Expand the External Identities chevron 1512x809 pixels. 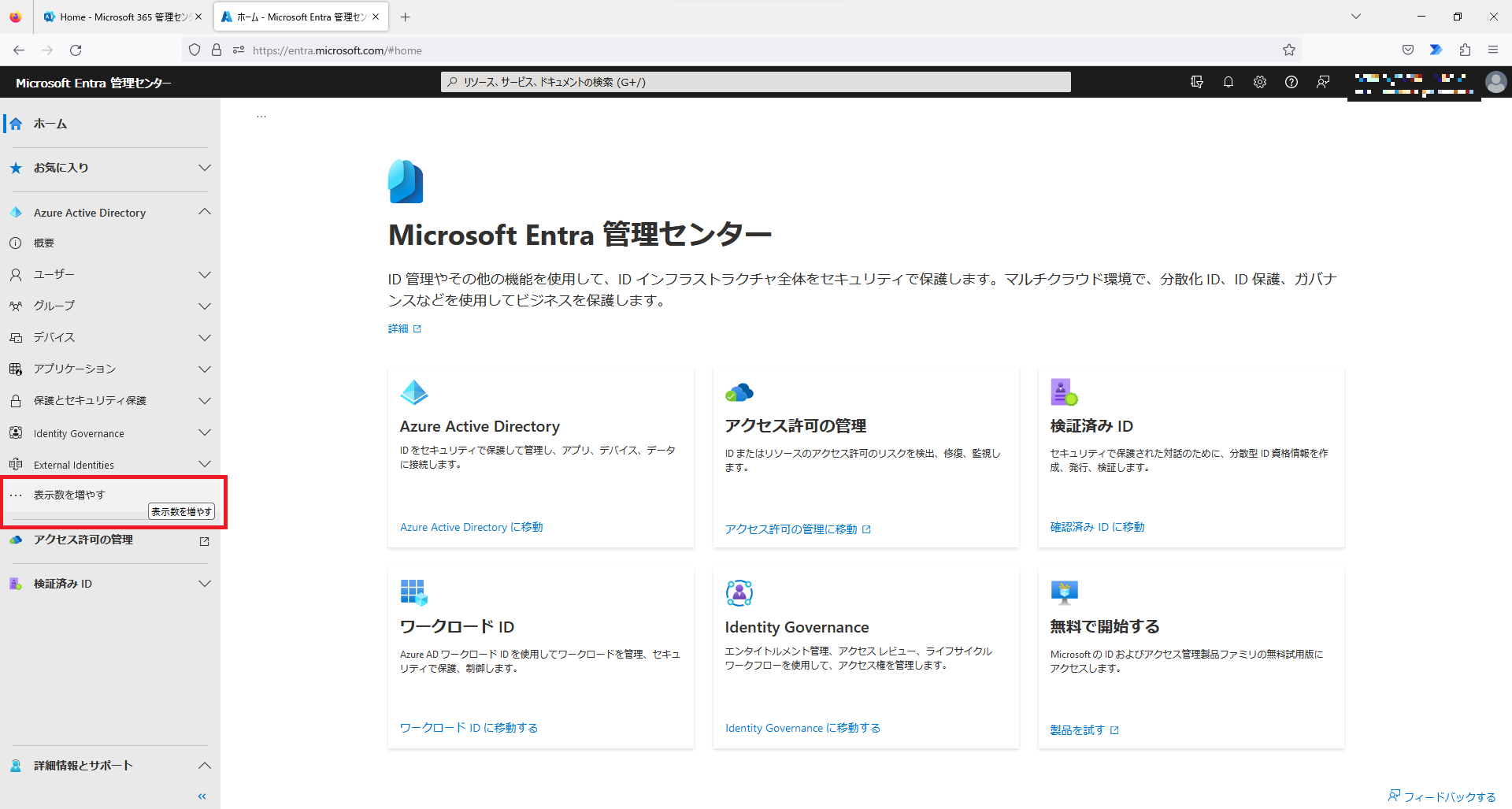coord(205,464)
